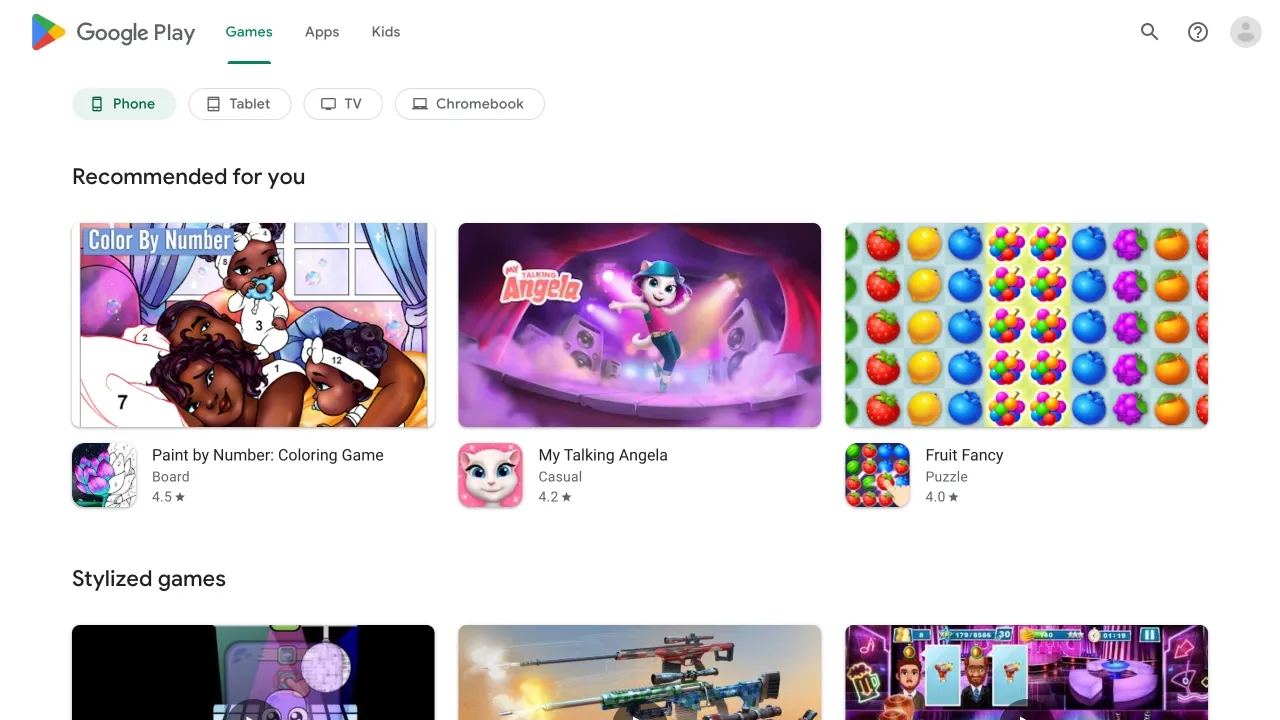The width and height of the screenshot is (1280, 720).
Task: Click the Recommended for you heading
Action: 189,177
